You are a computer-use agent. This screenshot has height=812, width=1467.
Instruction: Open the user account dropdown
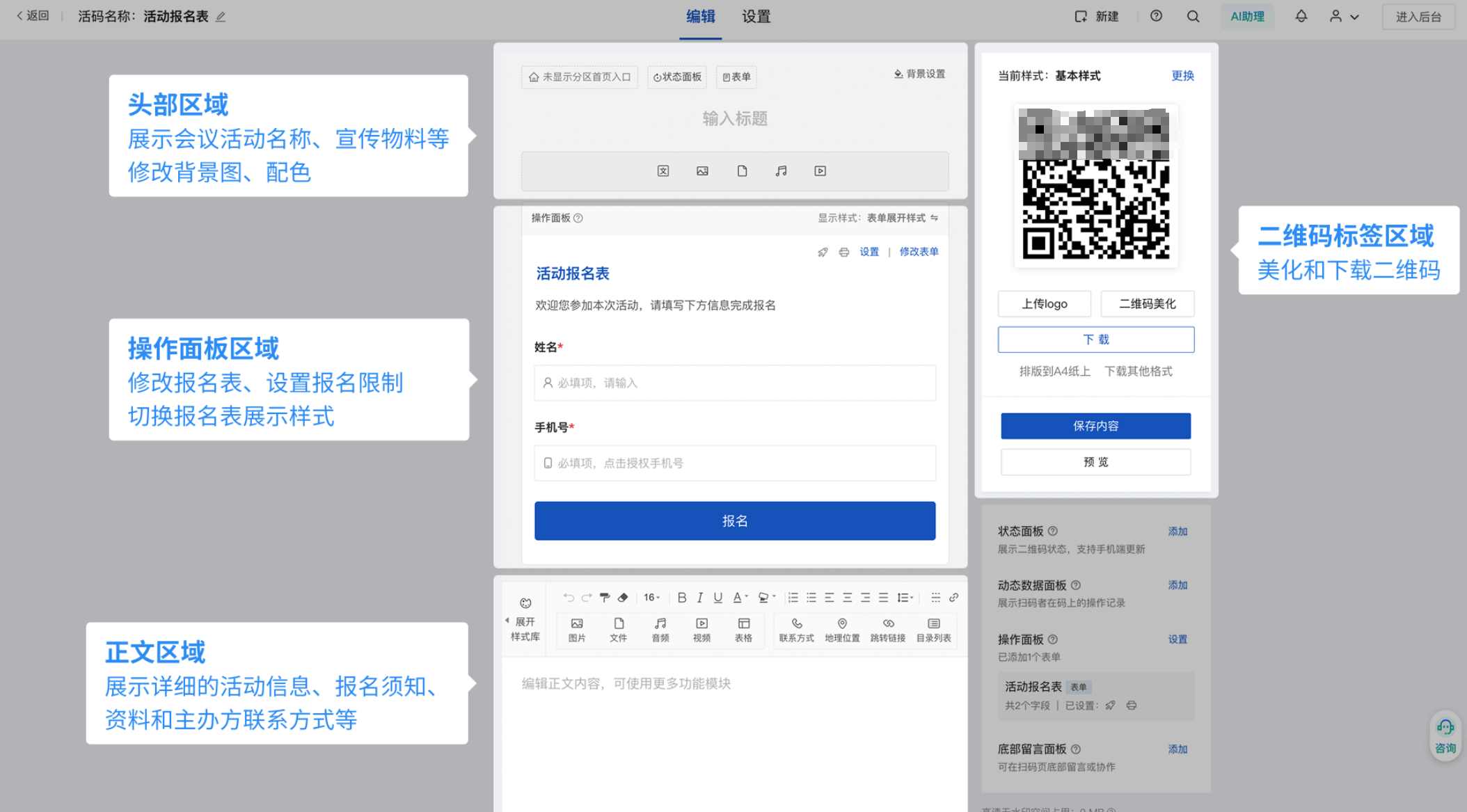tap(1345, 16)
